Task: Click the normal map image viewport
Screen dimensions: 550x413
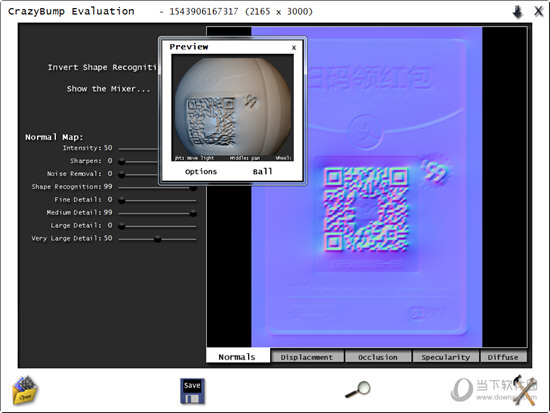Action: (x=367, y=187)
